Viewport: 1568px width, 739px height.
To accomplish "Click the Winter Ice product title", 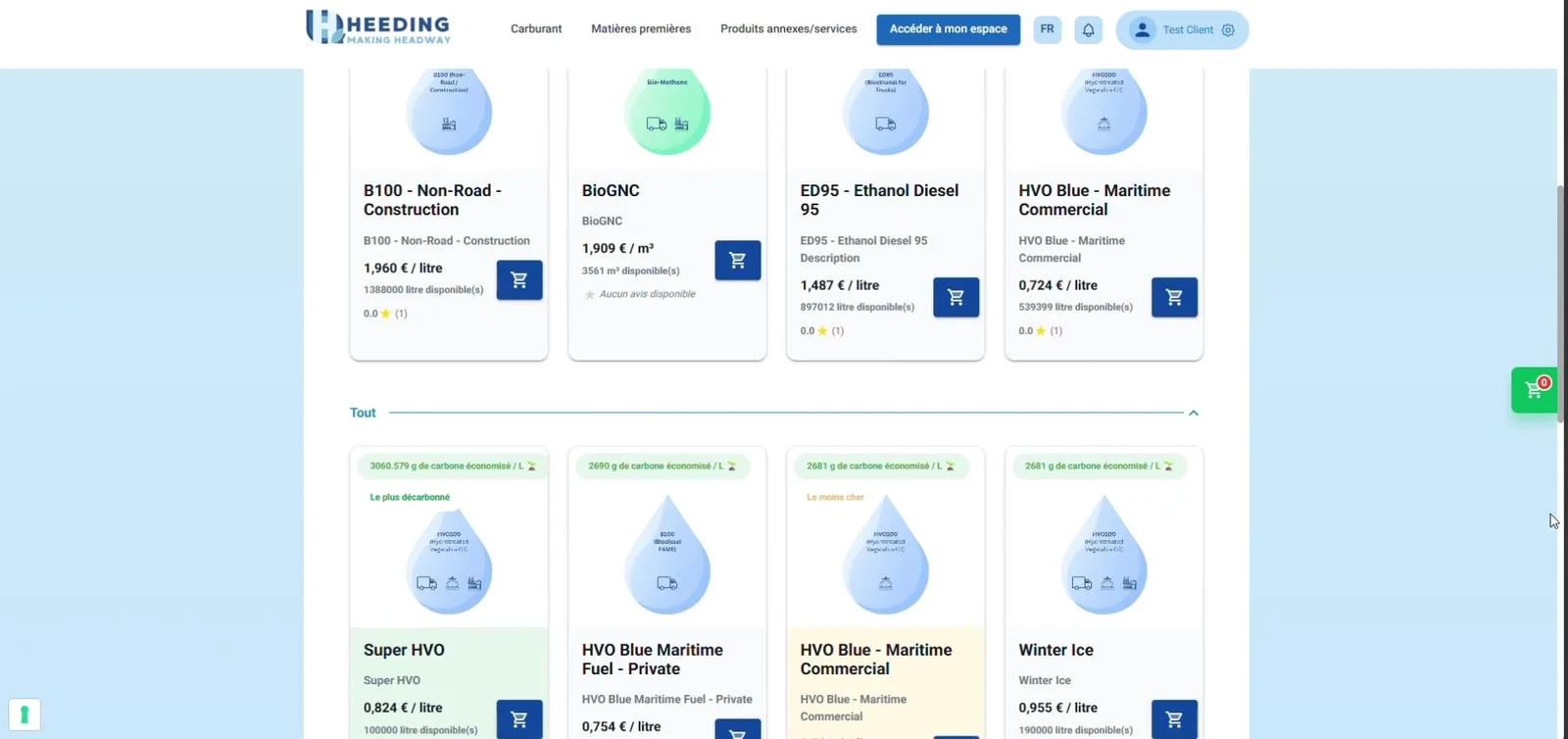I will [x=1055, y=650].
